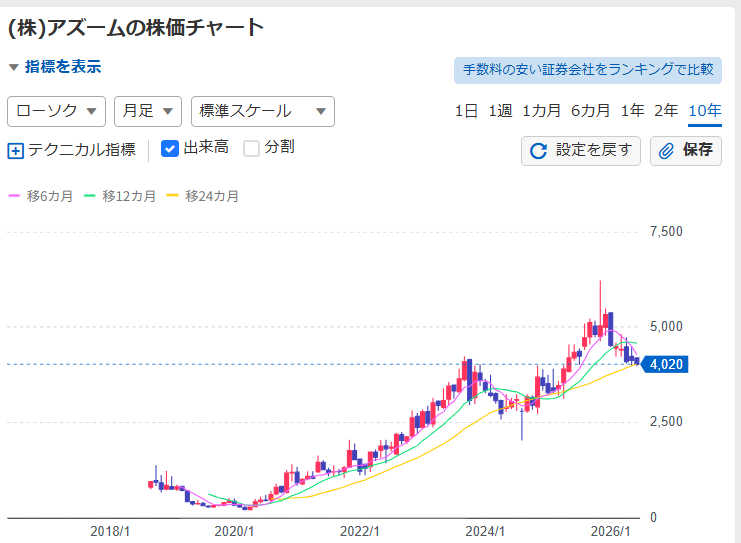The height and width of the screenshot is (543, 741).
Task: Open the 標準スケール scale dropdown
Action: [263, 112]
